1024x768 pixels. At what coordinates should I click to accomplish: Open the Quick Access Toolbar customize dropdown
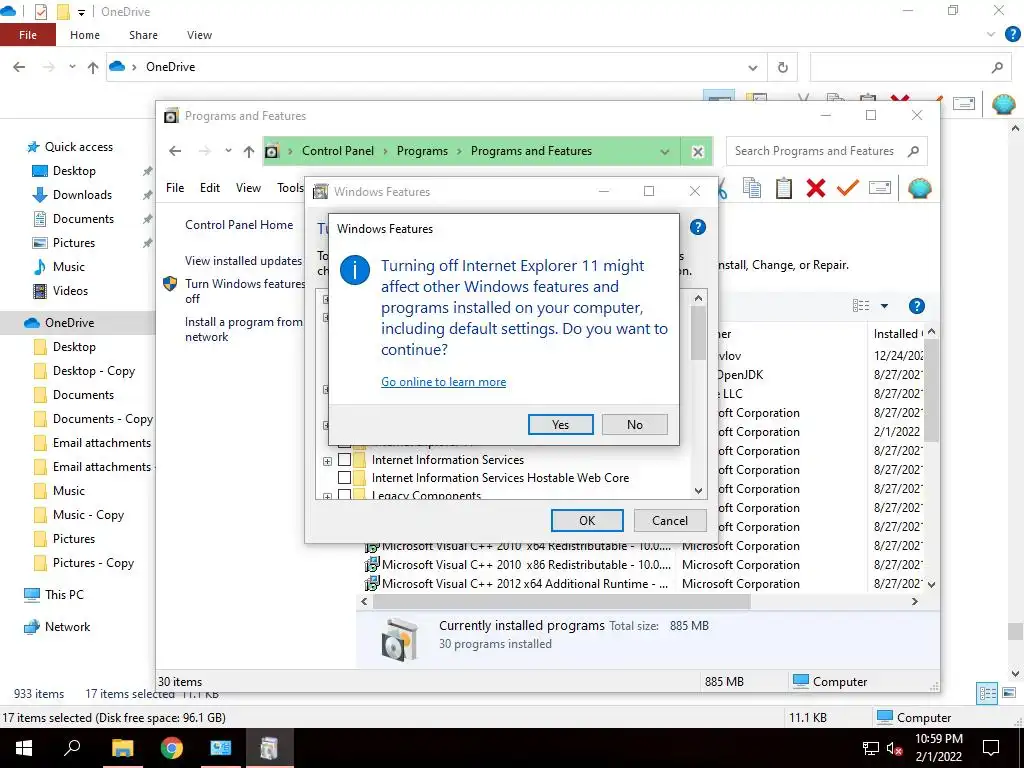[x=81, y=12]
